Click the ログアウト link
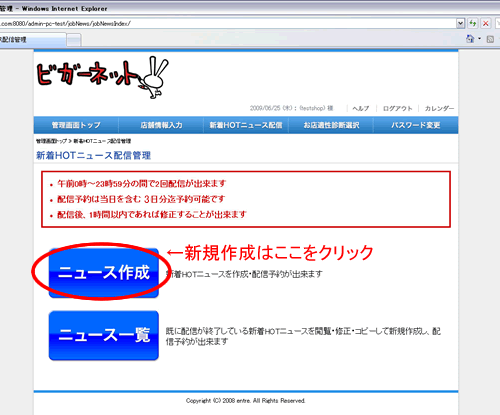Image resolution: width=500 pixels, height=415 pixels. coord(397,108)
